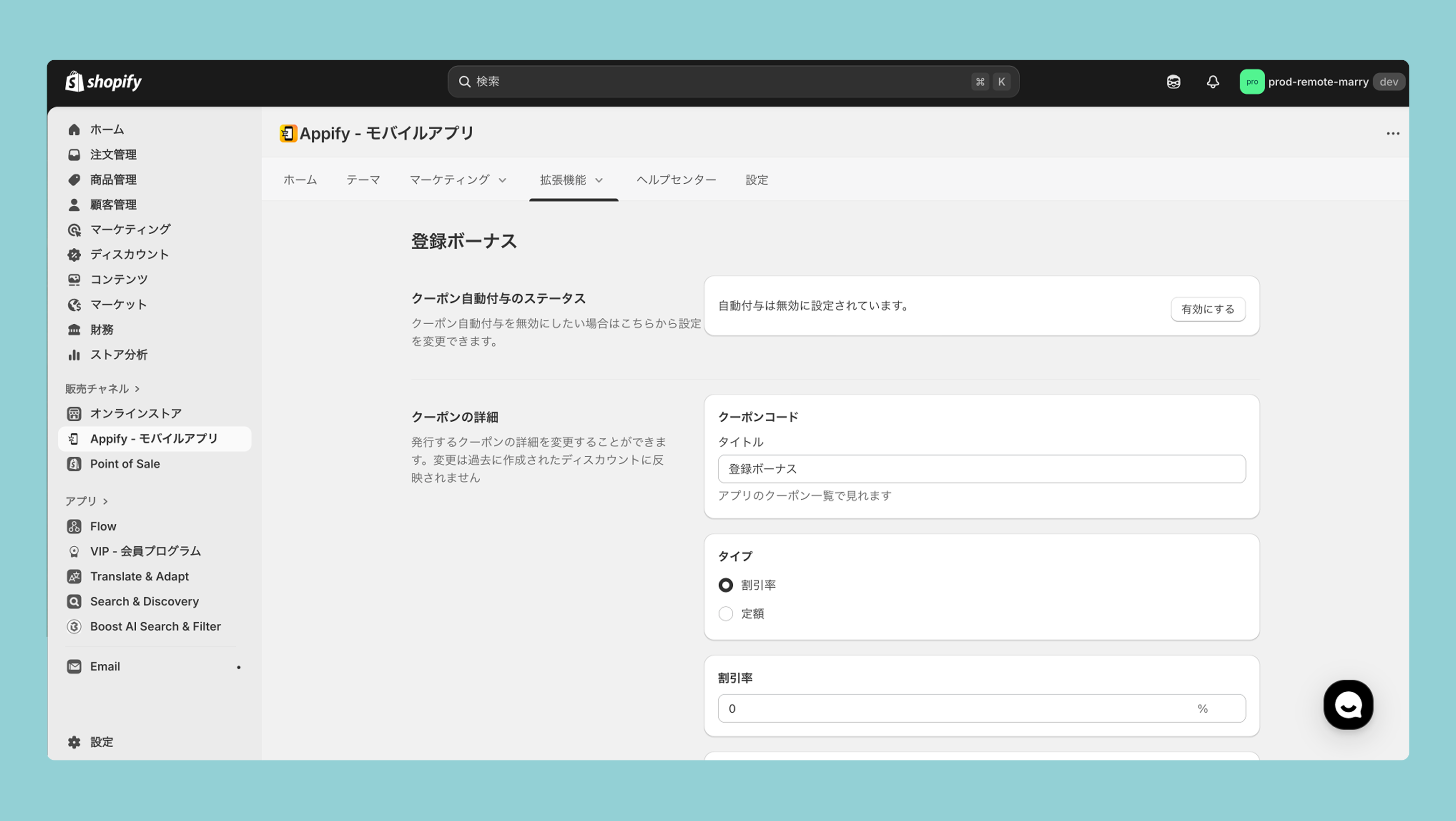Viewport: 1456px width, 821px height.
Task: Expand the 拡張機能 tab dropdown
Action: pyautogui.click(x=572, y=180)
